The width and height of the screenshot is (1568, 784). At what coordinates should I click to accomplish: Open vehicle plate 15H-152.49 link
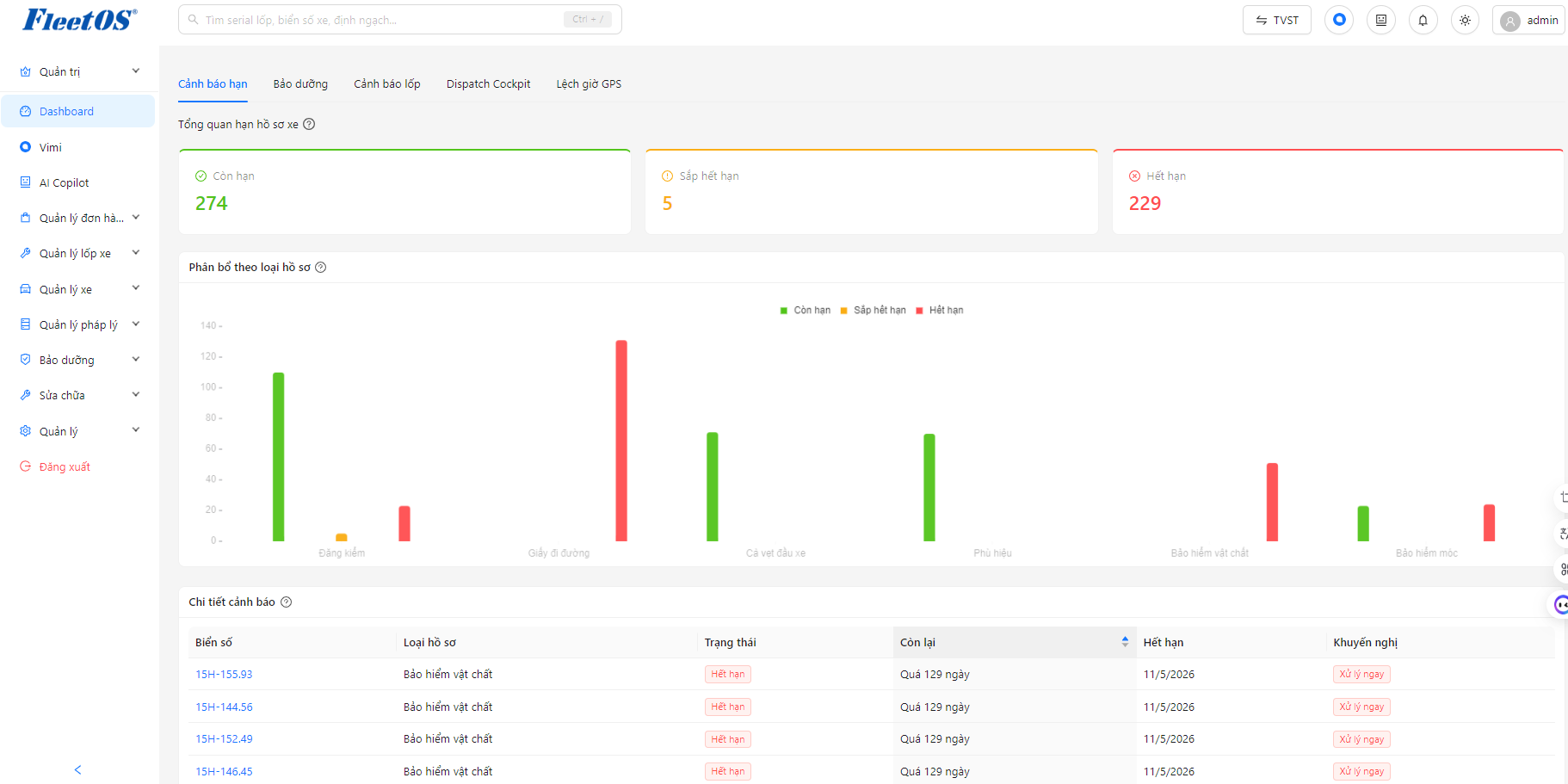pyautogui.click(x=224, y=739)
